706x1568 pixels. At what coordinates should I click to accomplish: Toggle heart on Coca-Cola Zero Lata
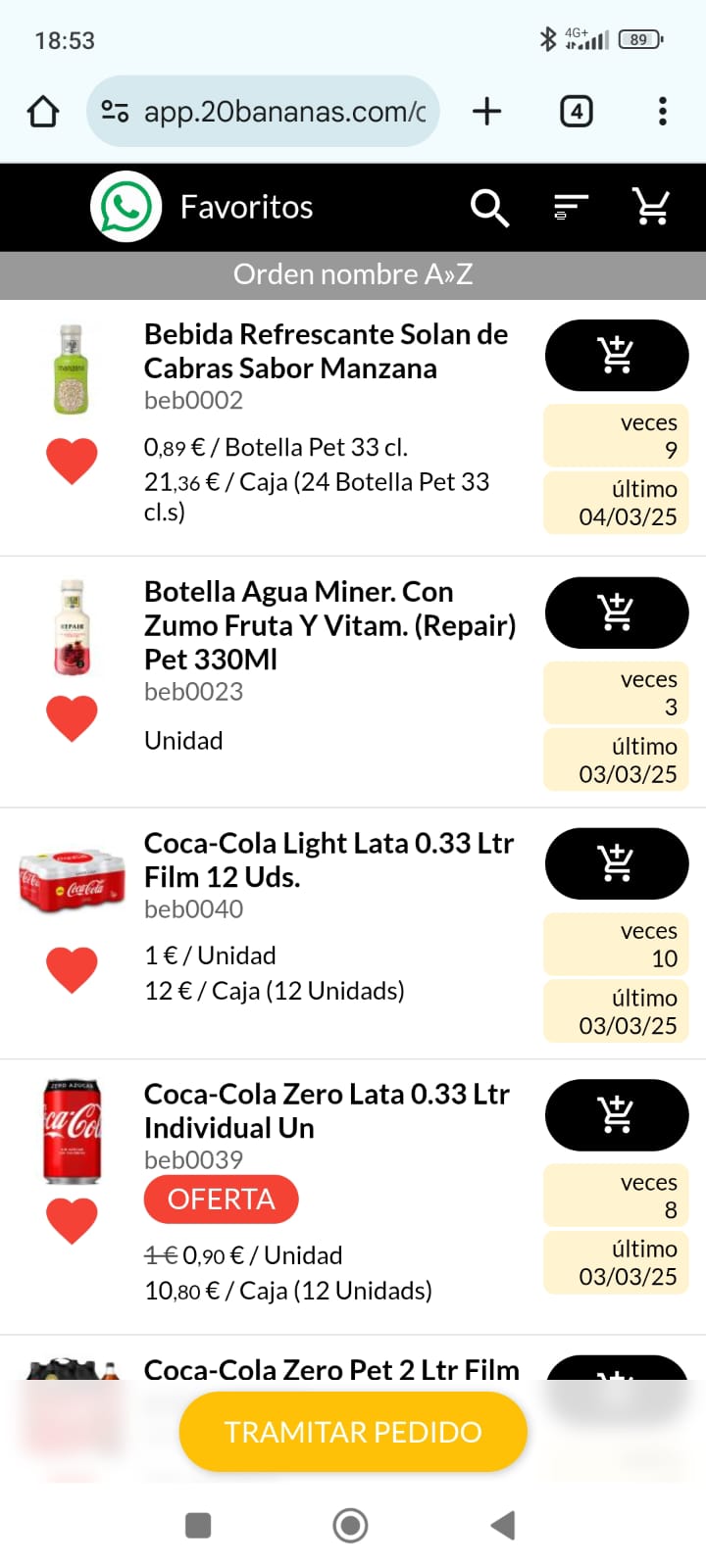(73, 1221)
